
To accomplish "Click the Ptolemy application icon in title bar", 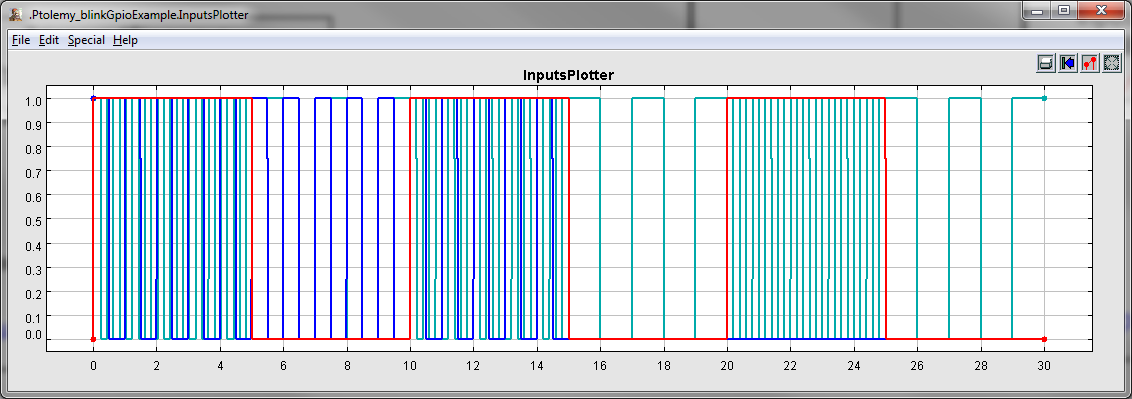I will click(x=16, y=14).
